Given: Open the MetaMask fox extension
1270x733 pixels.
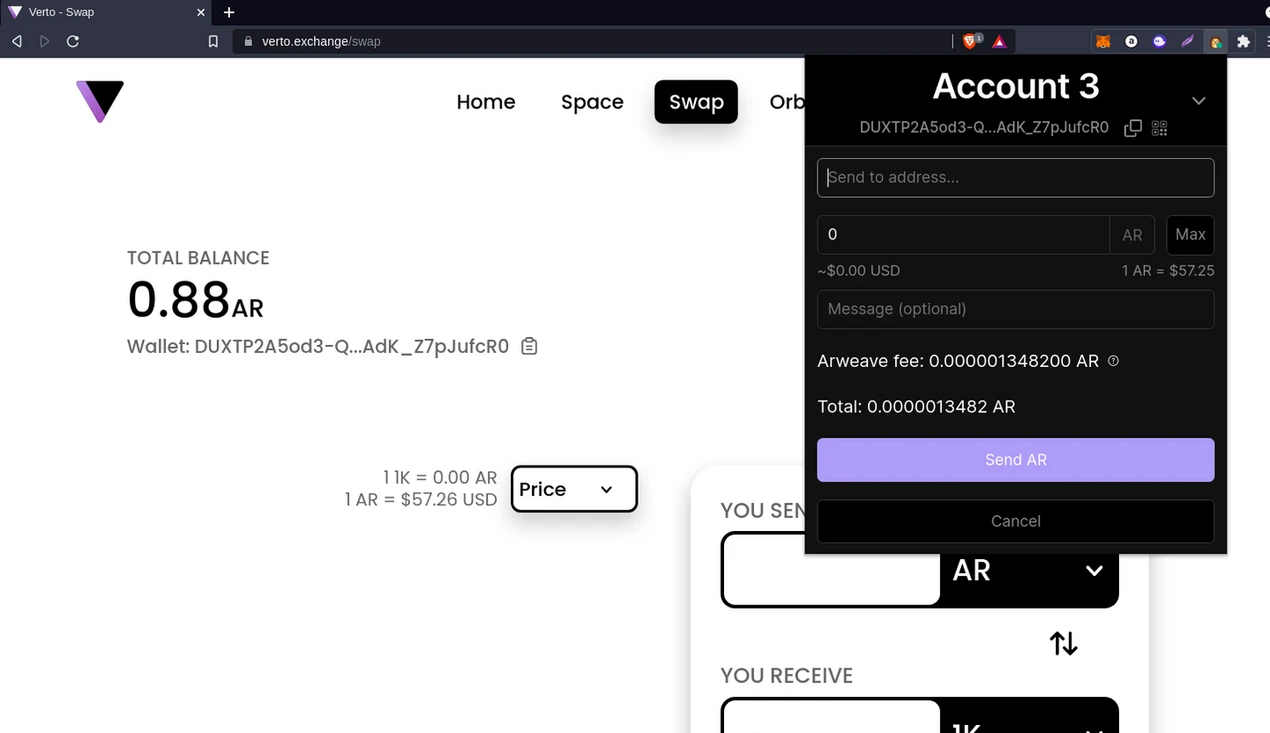Looking at the screenshot, I should coord(1103,42).
